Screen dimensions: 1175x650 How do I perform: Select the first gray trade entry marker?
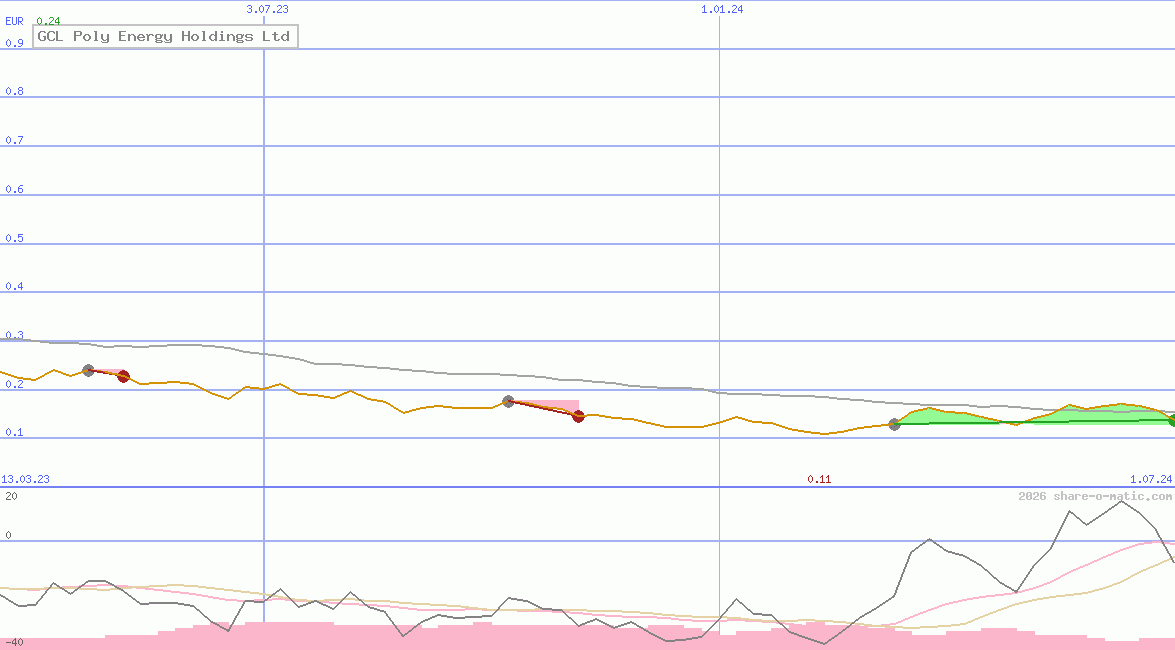coord(88,370)
